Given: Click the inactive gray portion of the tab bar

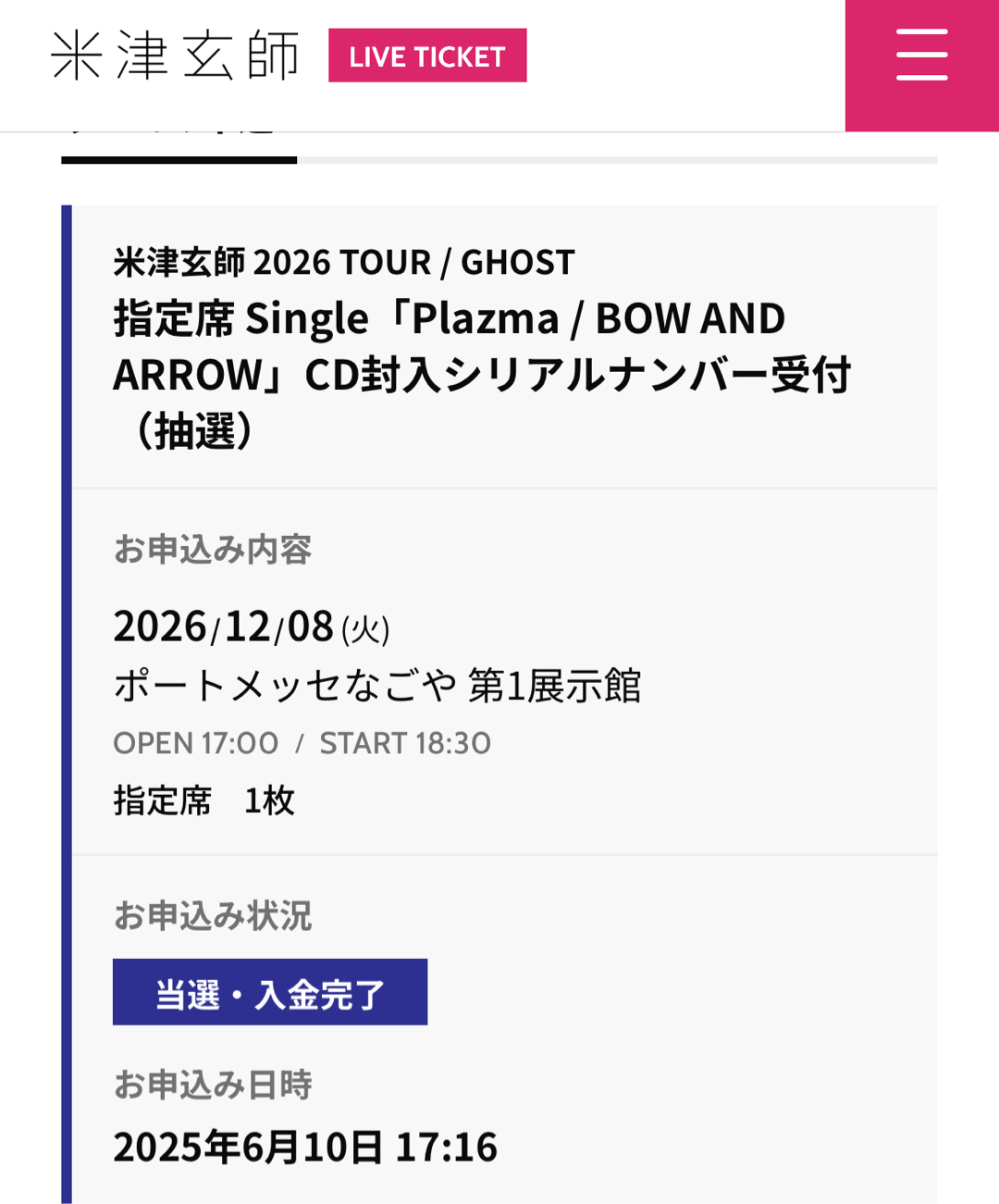Looking at the screenshot, I should (617, 160).
